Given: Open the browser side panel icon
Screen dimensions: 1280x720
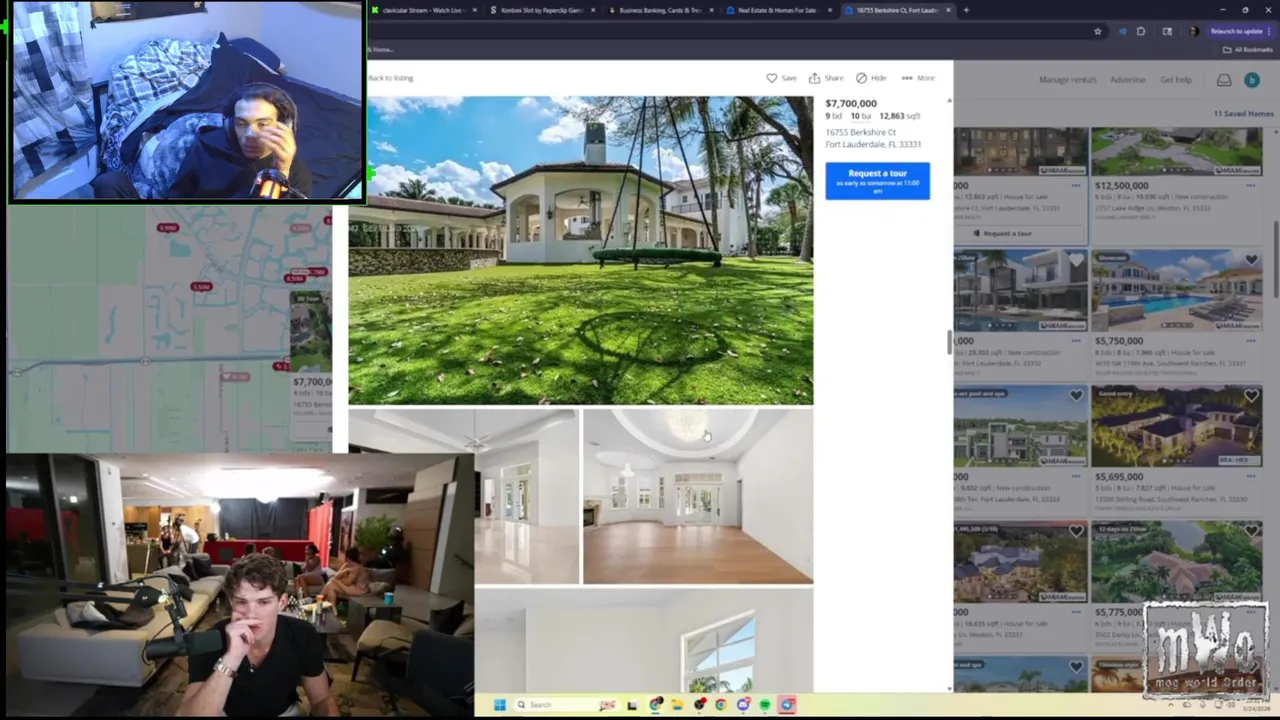Looking at the screenshot, I should (1167, 31).
